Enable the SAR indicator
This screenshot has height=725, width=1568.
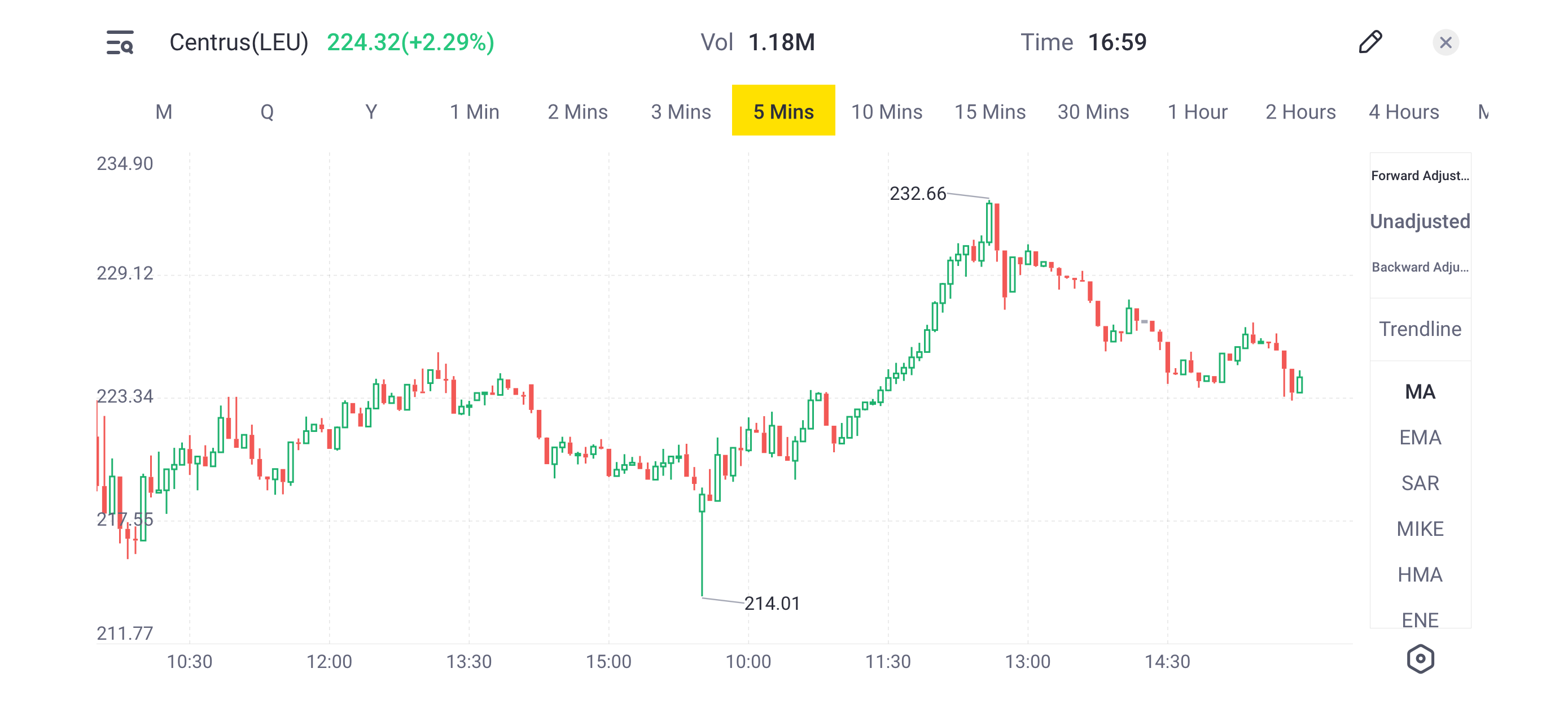[x=1420, y=483]
